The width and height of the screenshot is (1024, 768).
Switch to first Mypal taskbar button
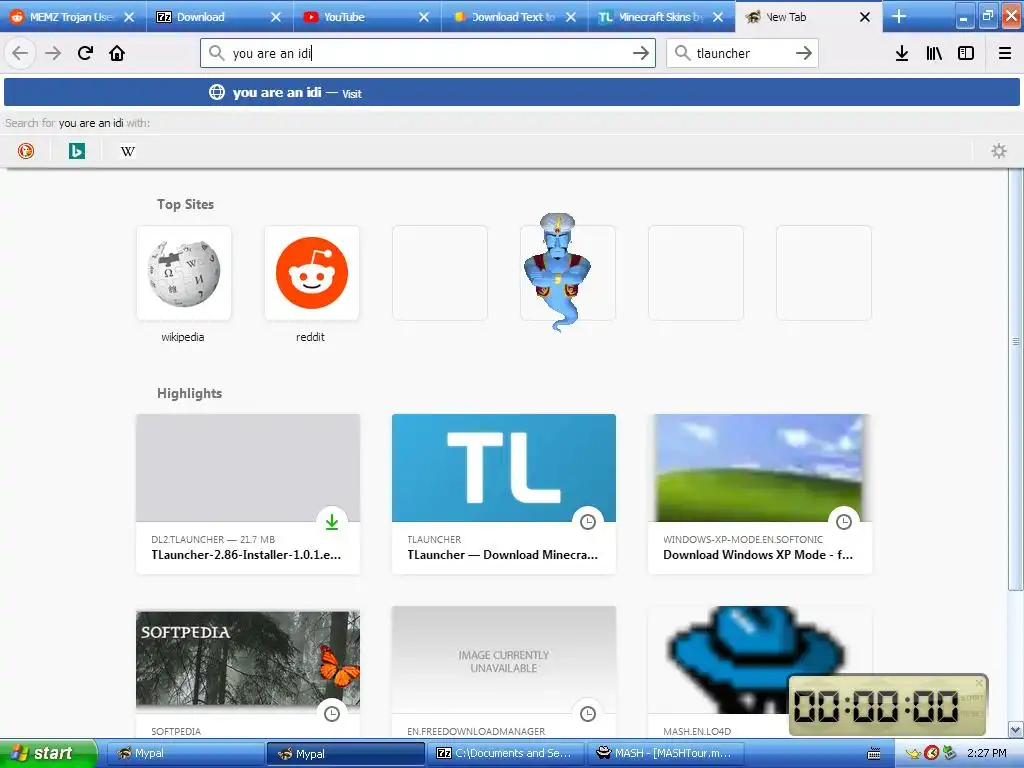[184, 753]
